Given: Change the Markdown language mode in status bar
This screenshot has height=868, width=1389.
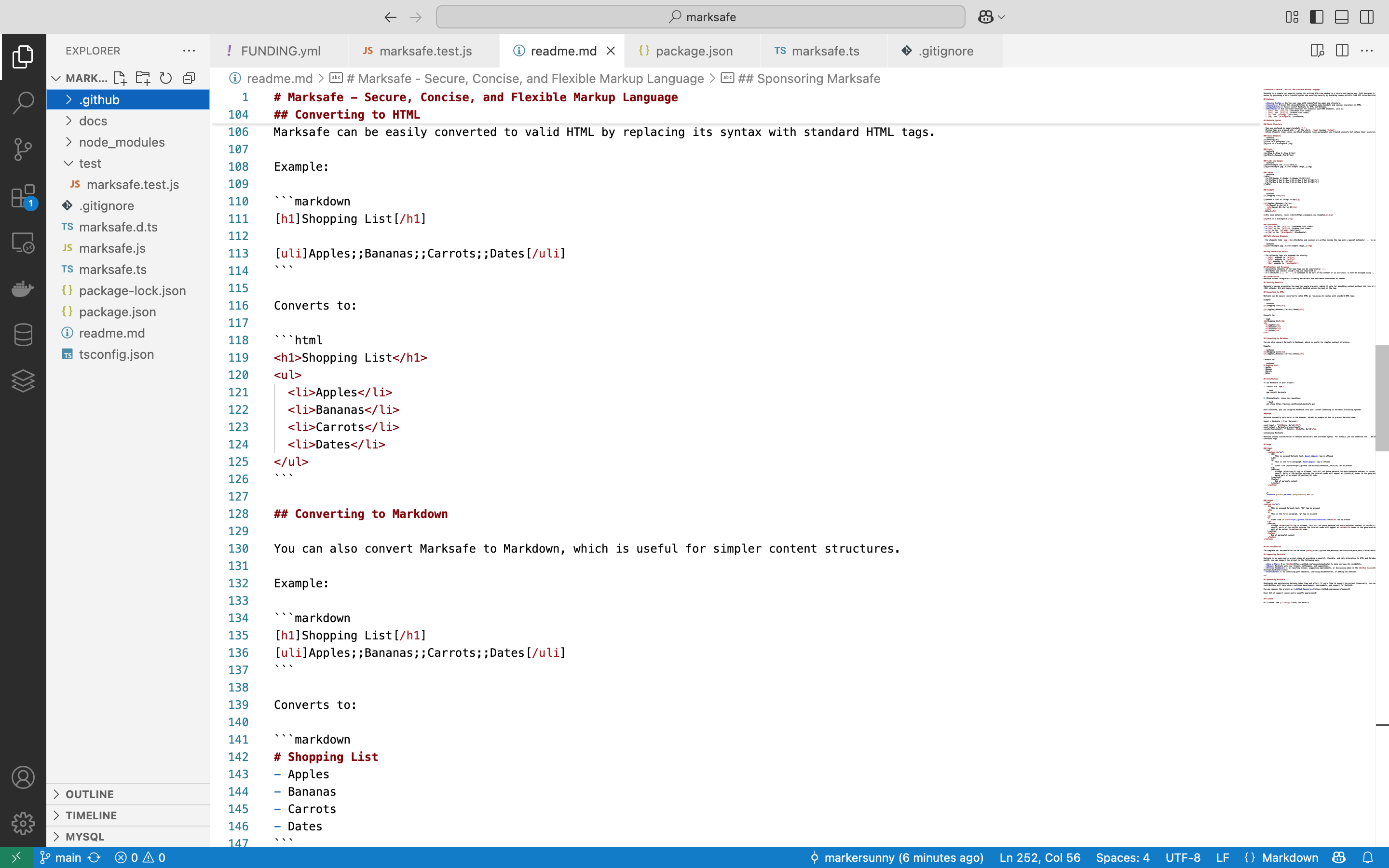Looking at the screenshot, I should pos(1290,857).
